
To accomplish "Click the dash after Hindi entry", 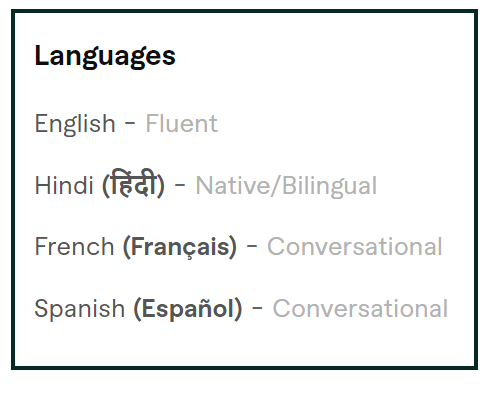I will [x=180, y=183].
